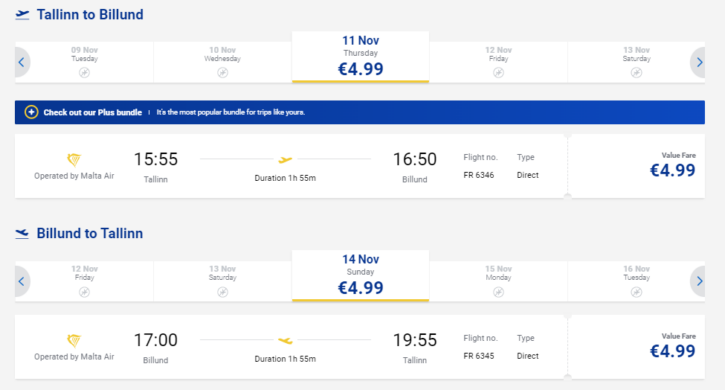Viewport: 725px width, 390px height.
Task: Select the 11 Nov Thursday outbound date tab
Action: (361, 57)
